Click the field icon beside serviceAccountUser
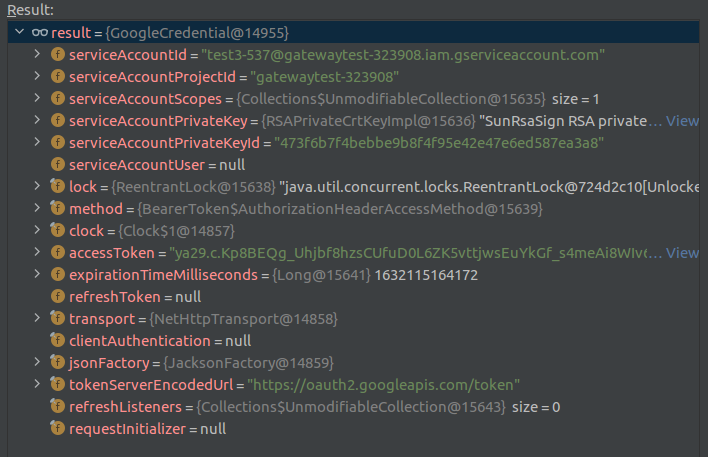This screenshot has height=457, width=708. (x=58, y=164)
